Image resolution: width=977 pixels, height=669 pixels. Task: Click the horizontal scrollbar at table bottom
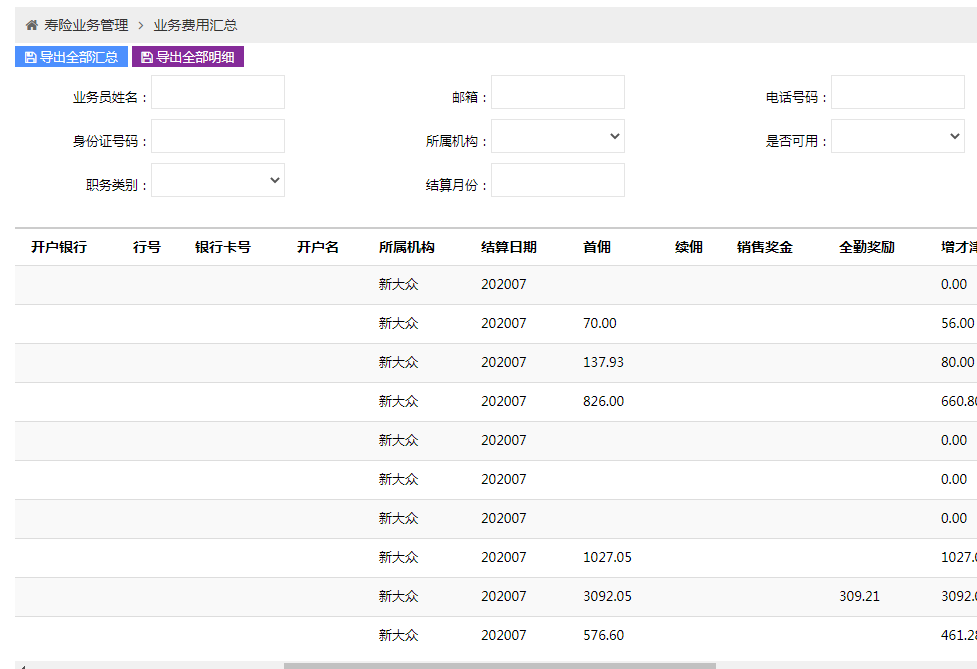click(499, 665)
